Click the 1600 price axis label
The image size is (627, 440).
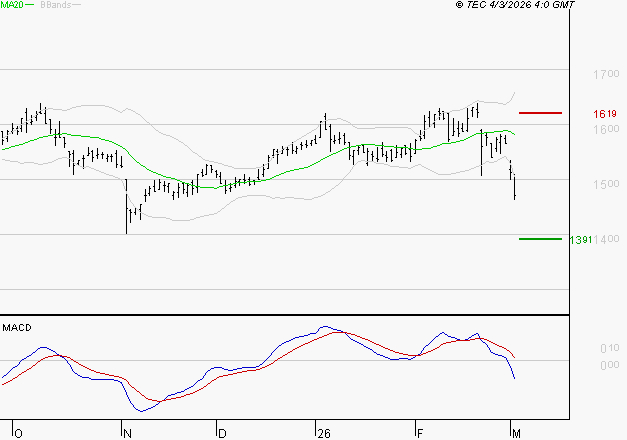click(606, 129)
